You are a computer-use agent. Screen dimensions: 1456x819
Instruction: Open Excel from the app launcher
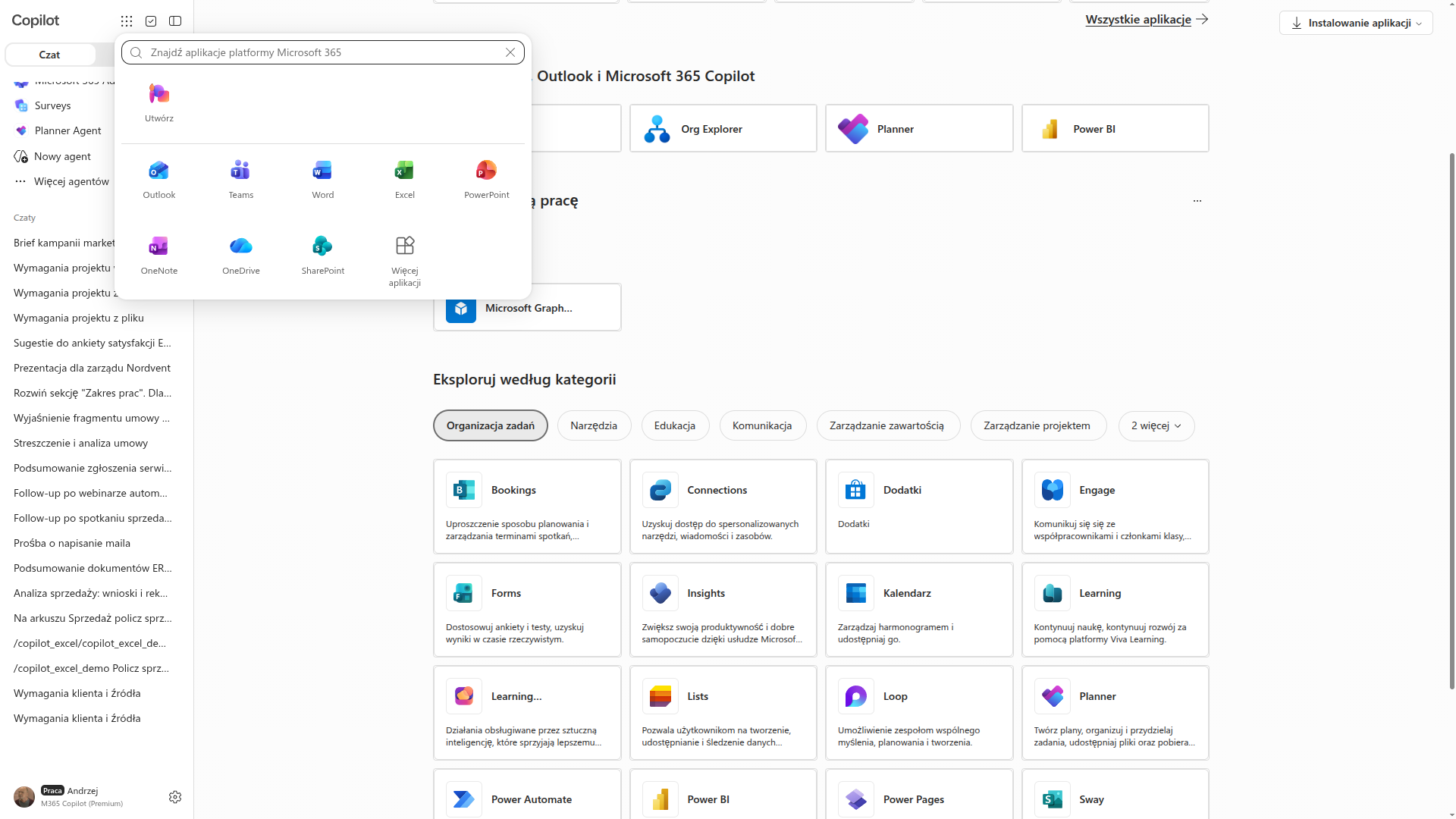405,180
